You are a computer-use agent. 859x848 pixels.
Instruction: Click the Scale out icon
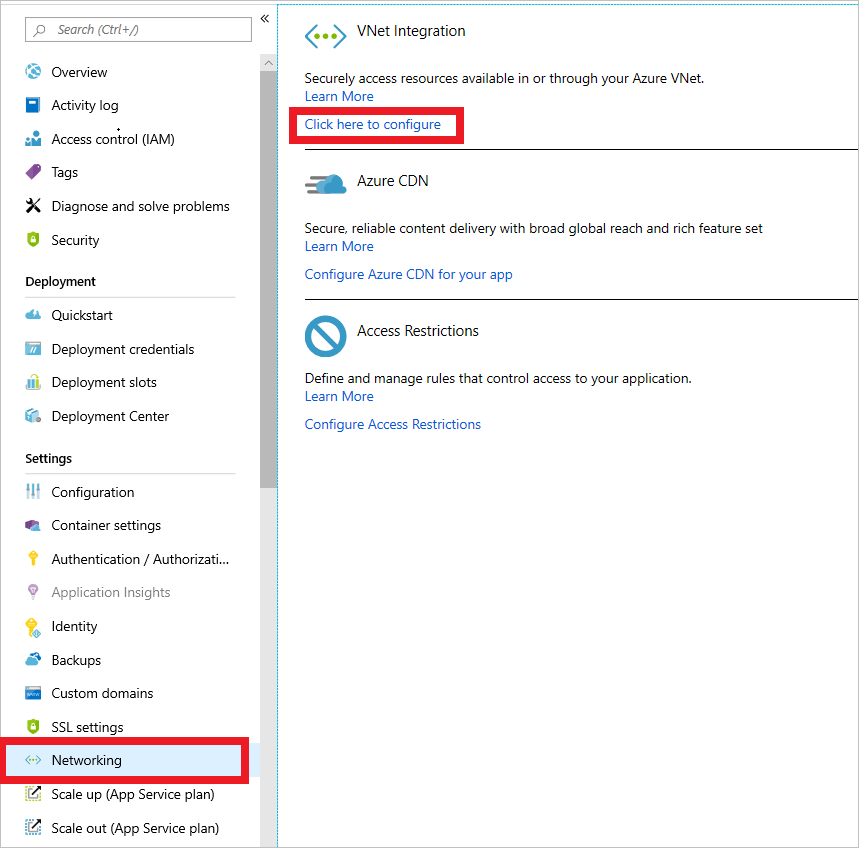click(33, 827)
